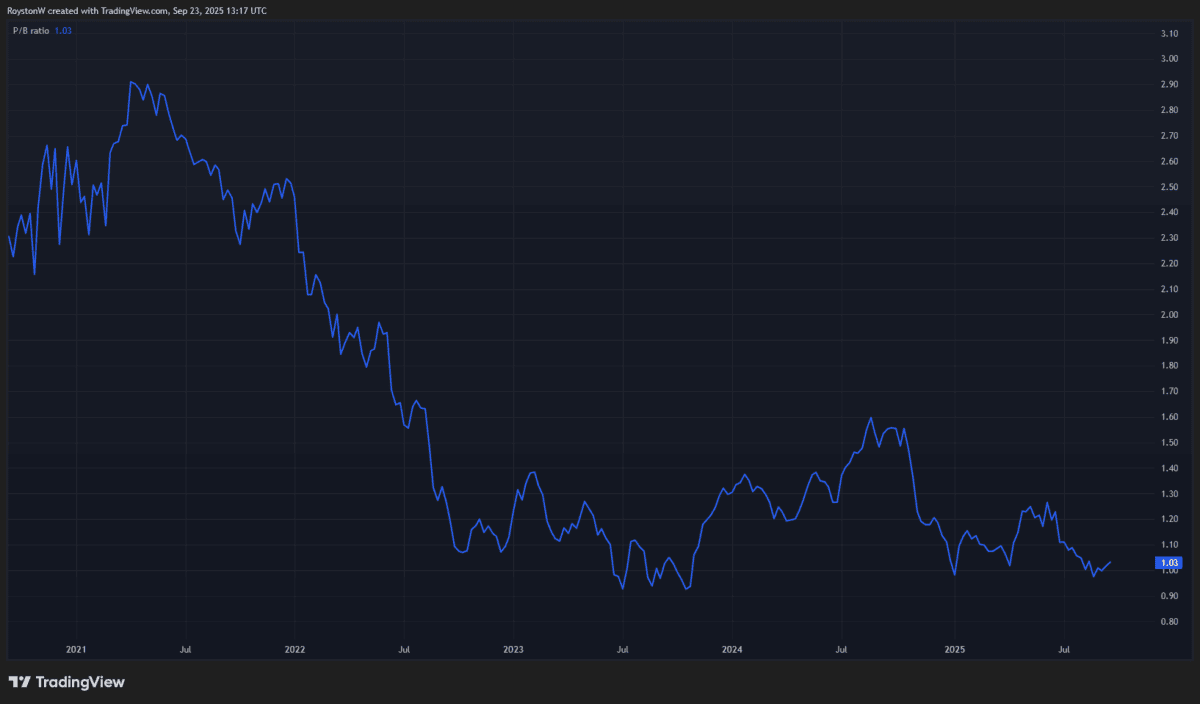Screen dimensions: 1200x704
Task: Click the 2.00 price scale label
Action: click(x=1169, y=315)
